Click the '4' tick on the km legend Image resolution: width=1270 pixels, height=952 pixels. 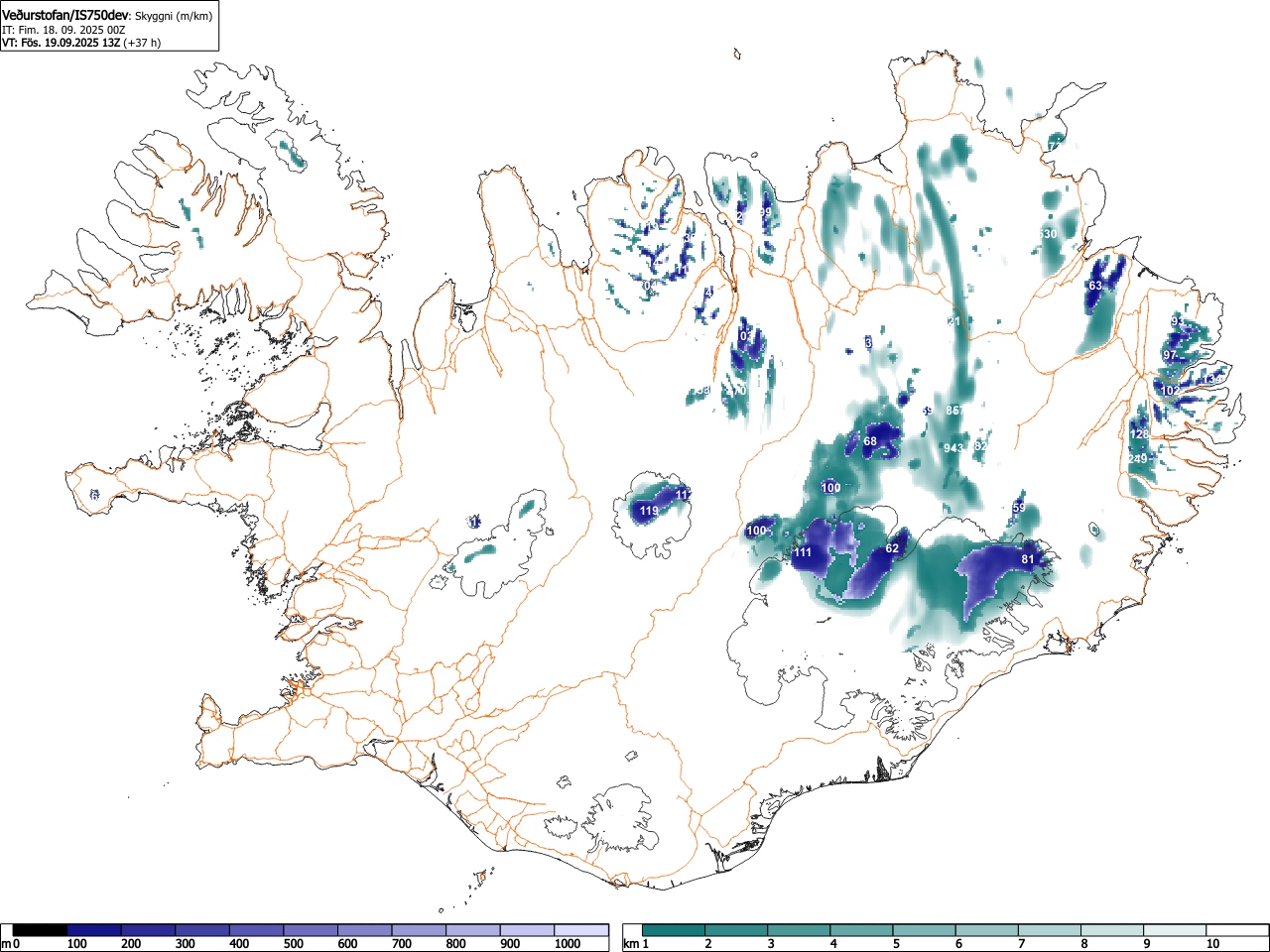833,944
